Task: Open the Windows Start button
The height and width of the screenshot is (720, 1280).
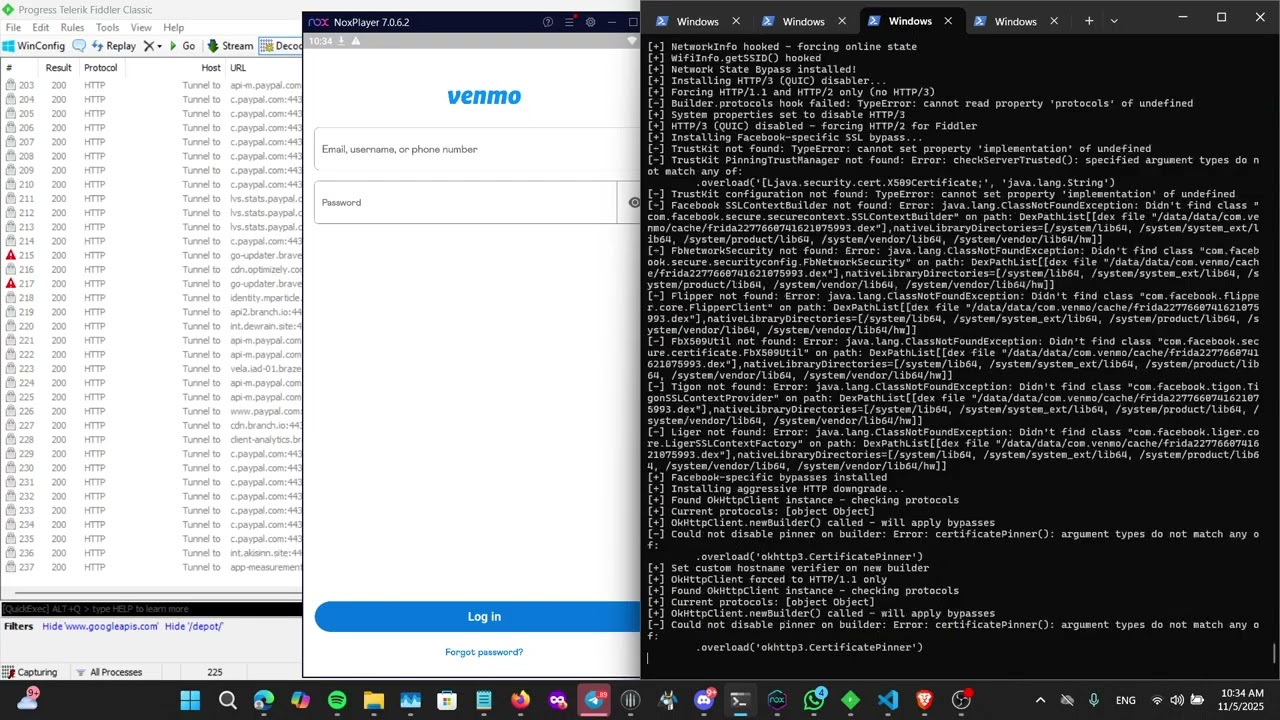Action: point(190,700)
